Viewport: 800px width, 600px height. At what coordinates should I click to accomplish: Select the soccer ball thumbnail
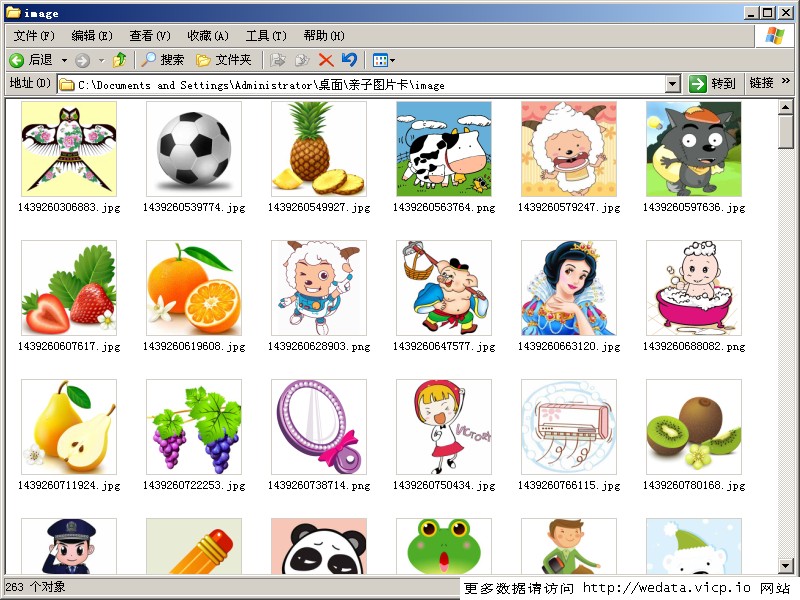pyautogui.click(x=194, y=149)
